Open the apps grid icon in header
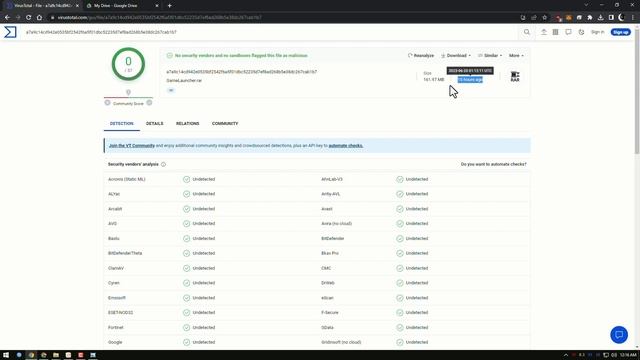Viewport: 640px width, 360px height. [x=556, y=32]
